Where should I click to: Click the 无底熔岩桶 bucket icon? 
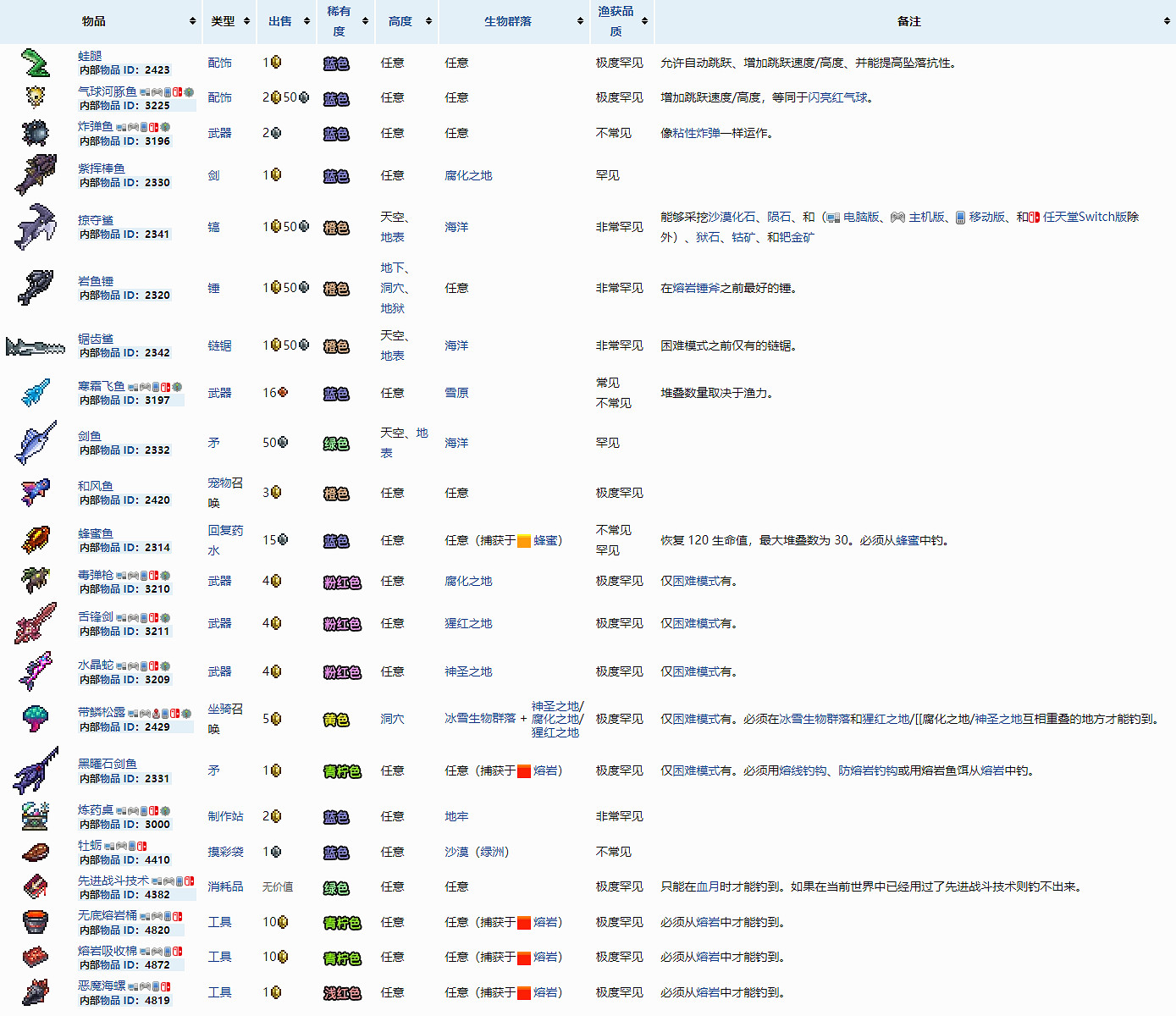[x=36, y=922]
